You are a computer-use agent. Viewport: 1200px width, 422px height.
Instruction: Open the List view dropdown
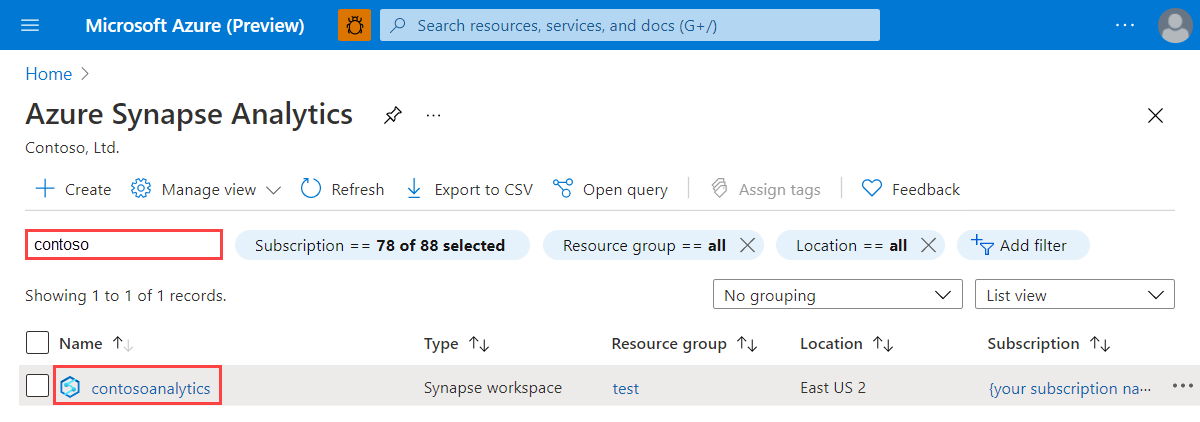click(1075, 295)
